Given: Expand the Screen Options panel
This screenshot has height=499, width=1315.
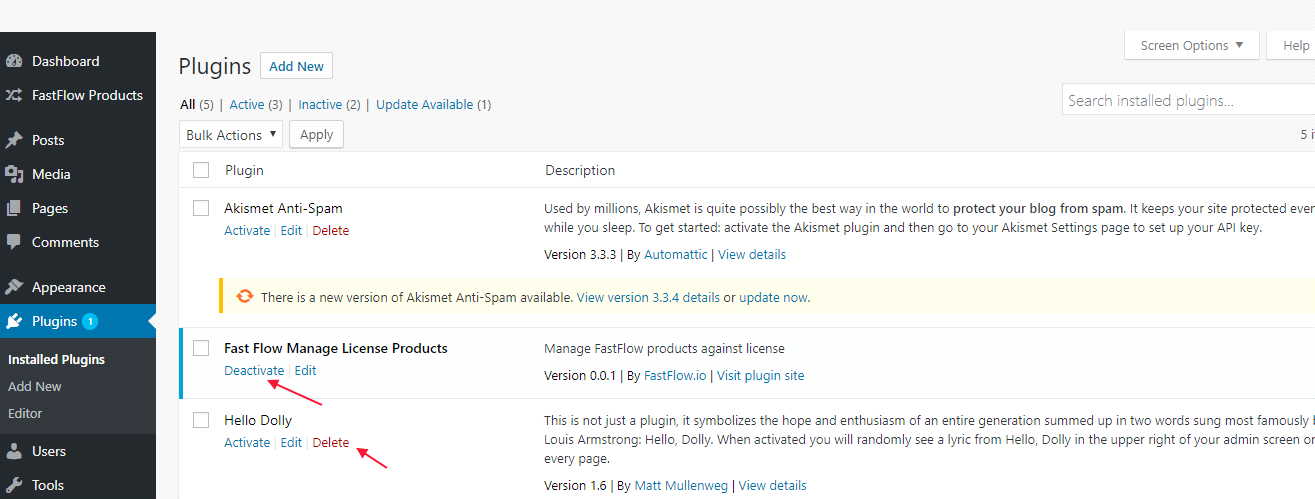Looking at the screenshot, I should [x=1192, y=45].
